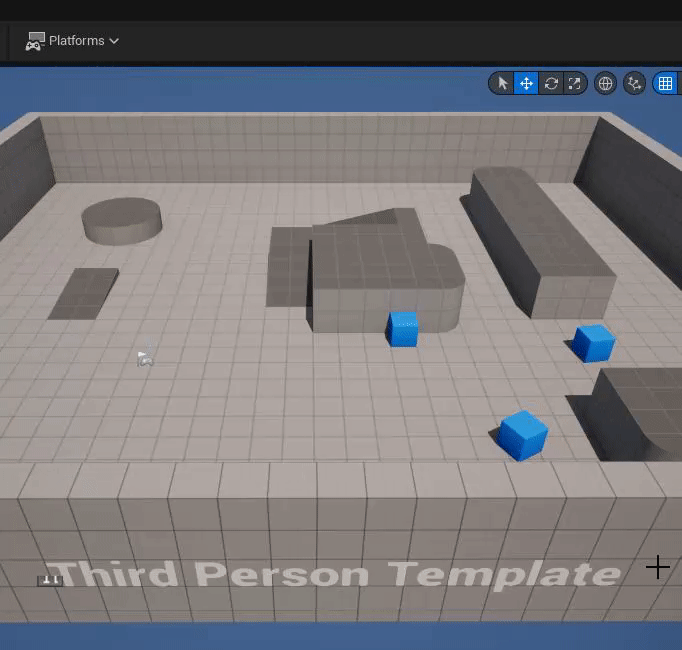Cycle world/local coordinate system globe icon

pos(605,83)
